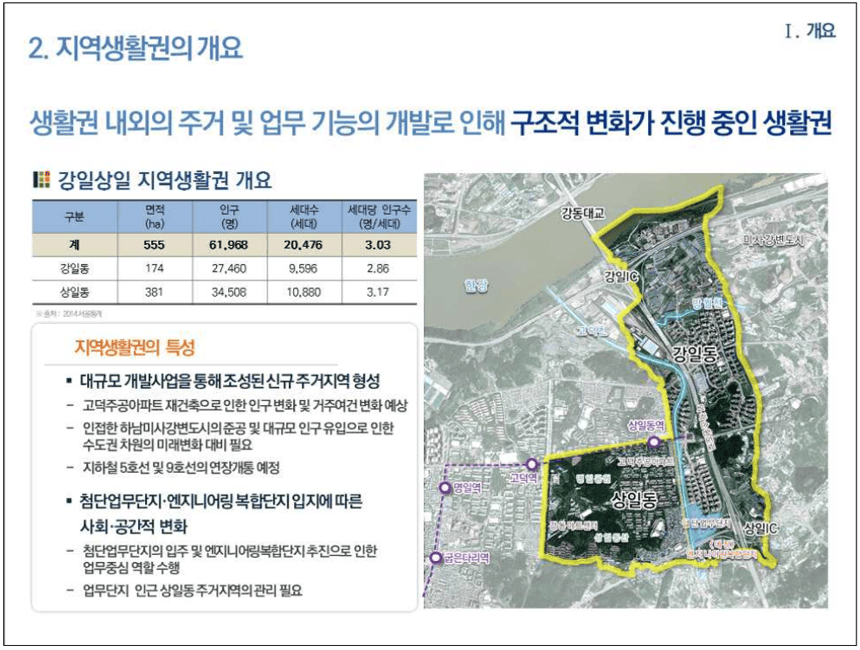The image size is (860, 650).
Task: Click the orange heading '지역생활권의 특성'
Action: (x=135, y=347)
